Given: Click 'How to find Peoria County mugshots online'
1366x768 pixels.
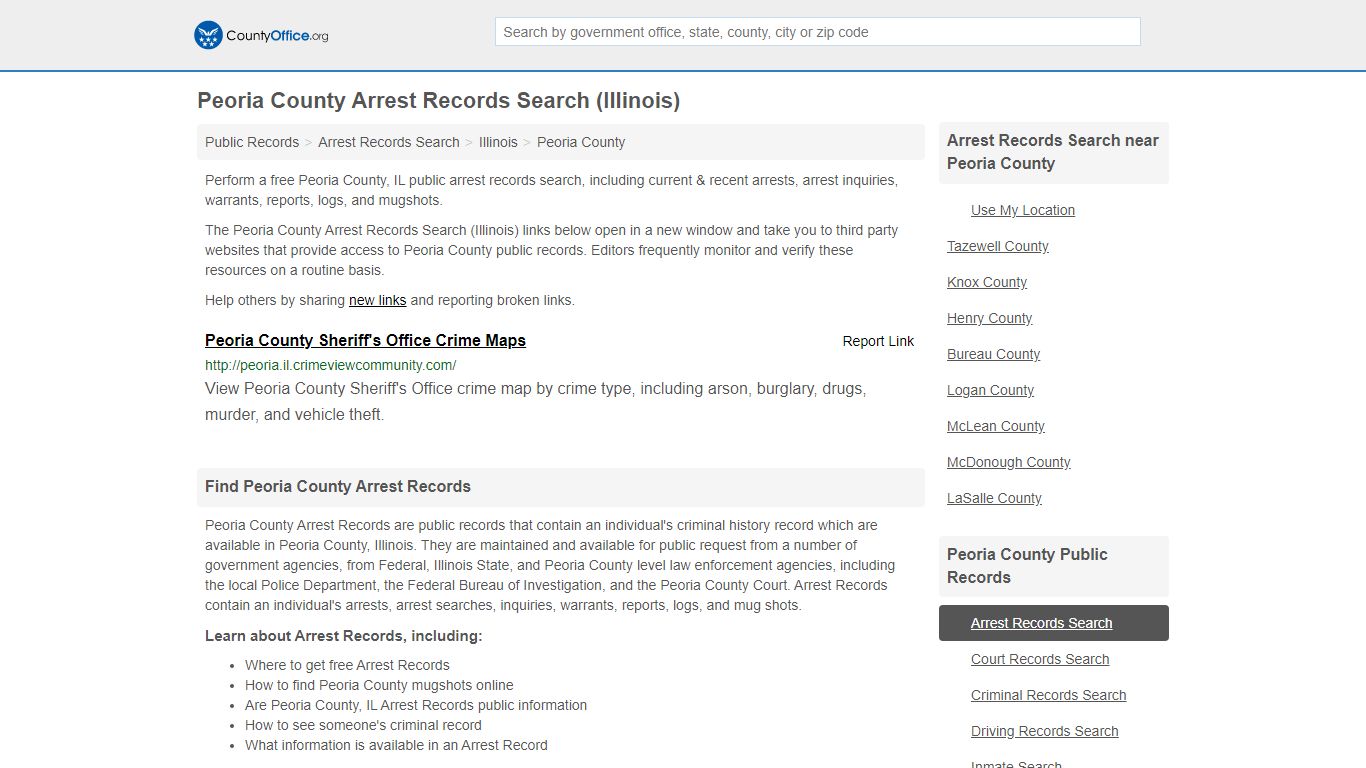Looking at the screenshot, I should click(379, 685).
